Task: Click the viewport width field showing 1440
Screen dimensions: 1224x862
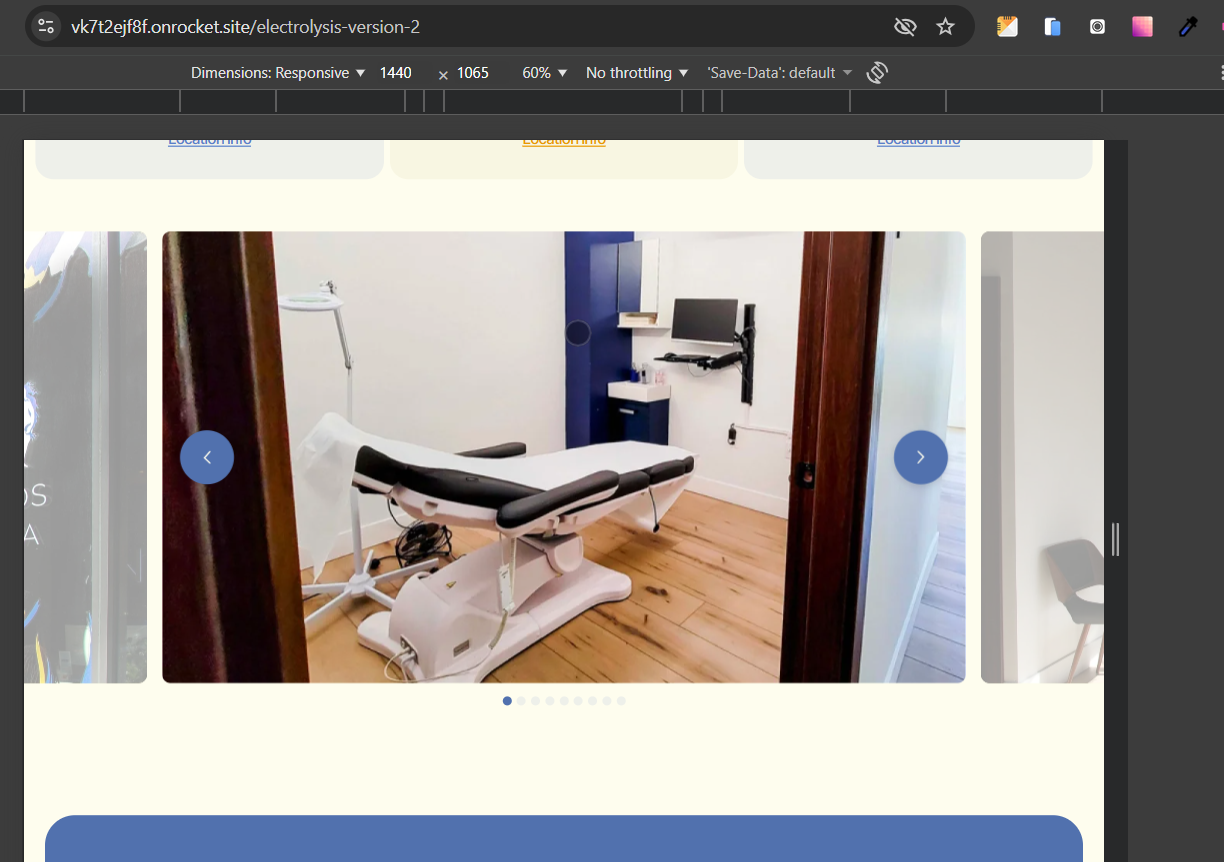Action: point(396,73)
